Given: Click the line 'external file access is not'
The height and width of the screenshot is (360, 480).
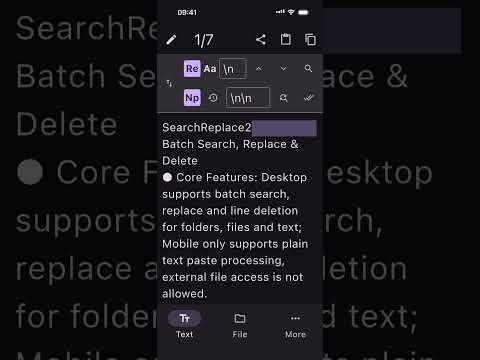Looking at the screenshot, I should tap(233, 277).
